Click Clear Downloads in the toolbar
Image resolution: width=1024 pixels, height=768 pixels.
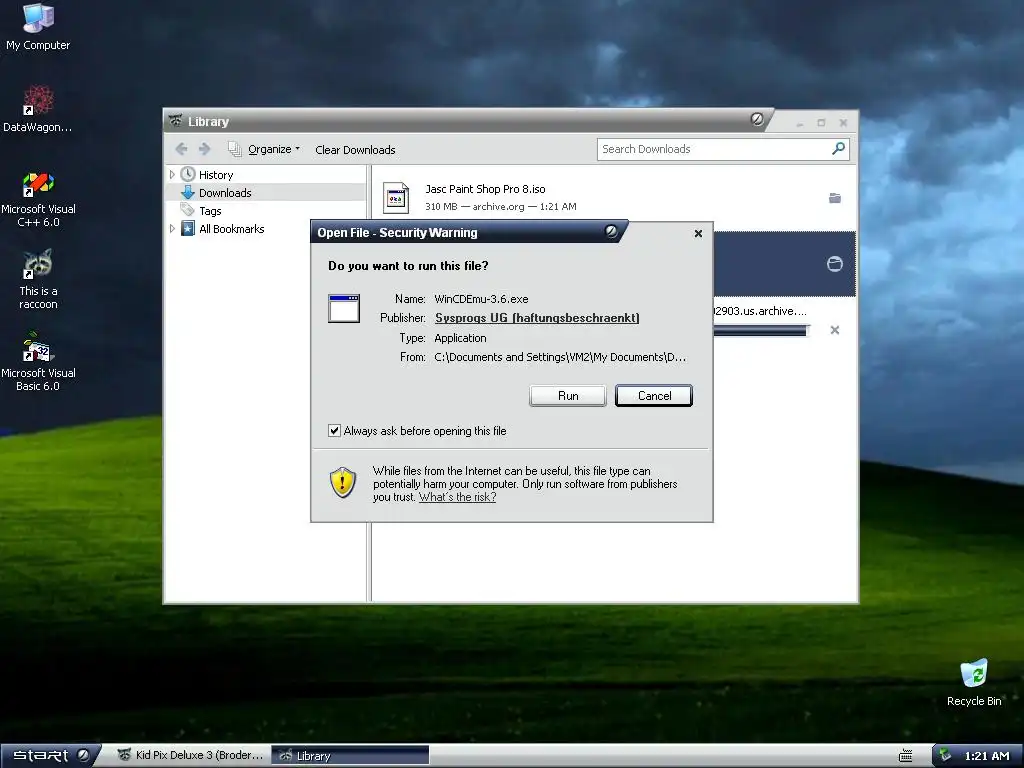[x=355, y=150]
